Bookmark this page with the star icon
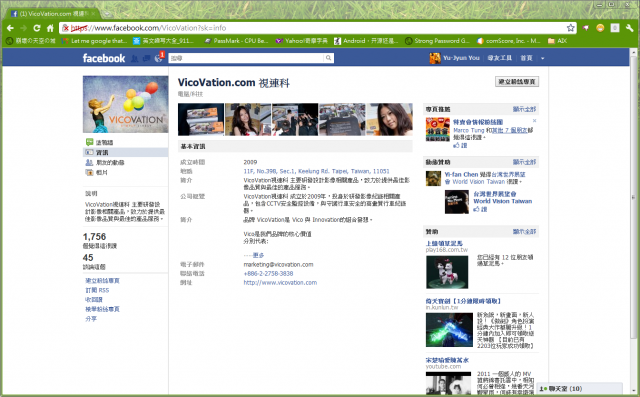The image size is (640, 397). [570, 28]
